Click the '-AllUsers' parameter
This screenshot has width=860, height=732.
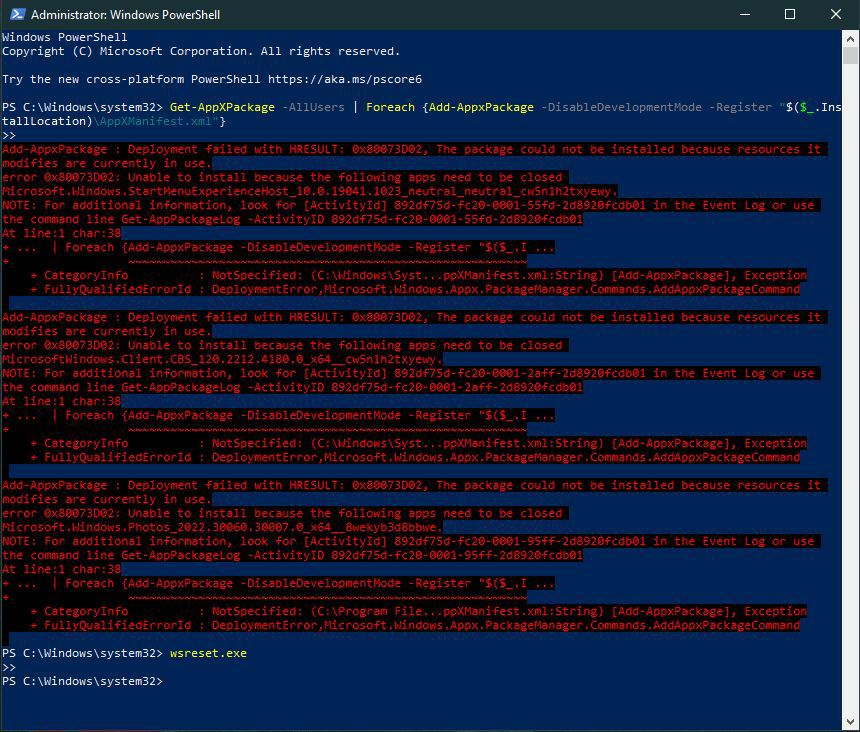coord(313,107)
